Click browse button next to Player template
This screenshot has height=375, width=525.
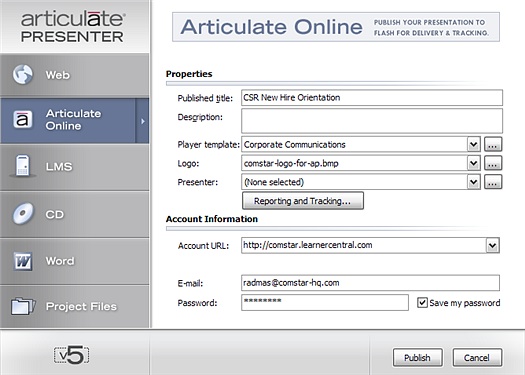(493, 144)
